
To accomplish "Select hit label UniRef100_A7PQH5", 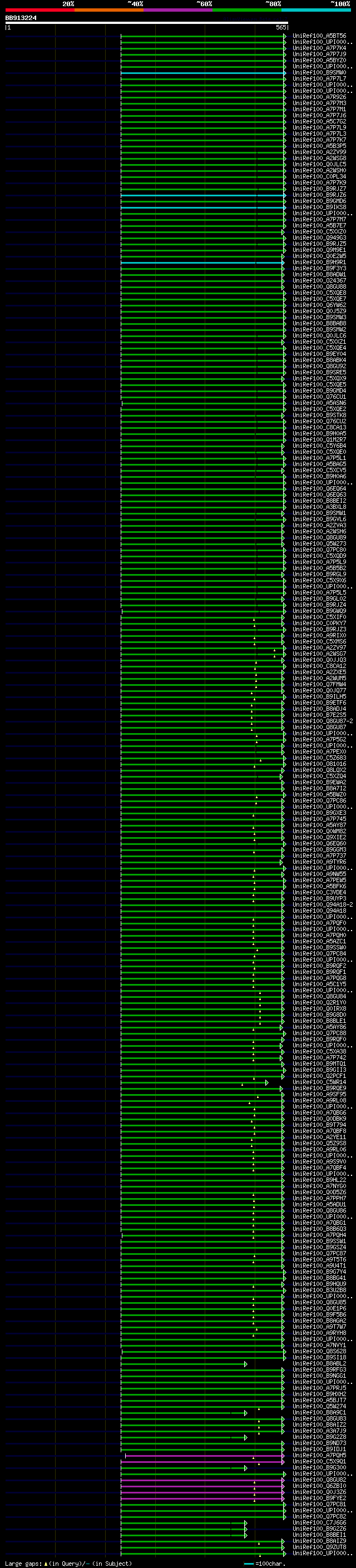I will coord(319,1456).
